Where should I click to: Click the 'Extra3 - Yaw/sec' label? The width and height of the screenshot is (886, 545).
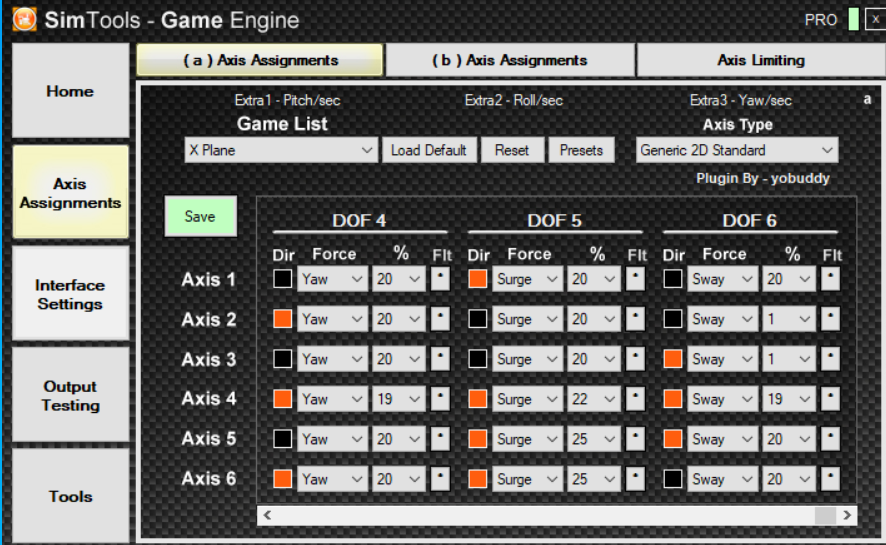coord(741,101)
